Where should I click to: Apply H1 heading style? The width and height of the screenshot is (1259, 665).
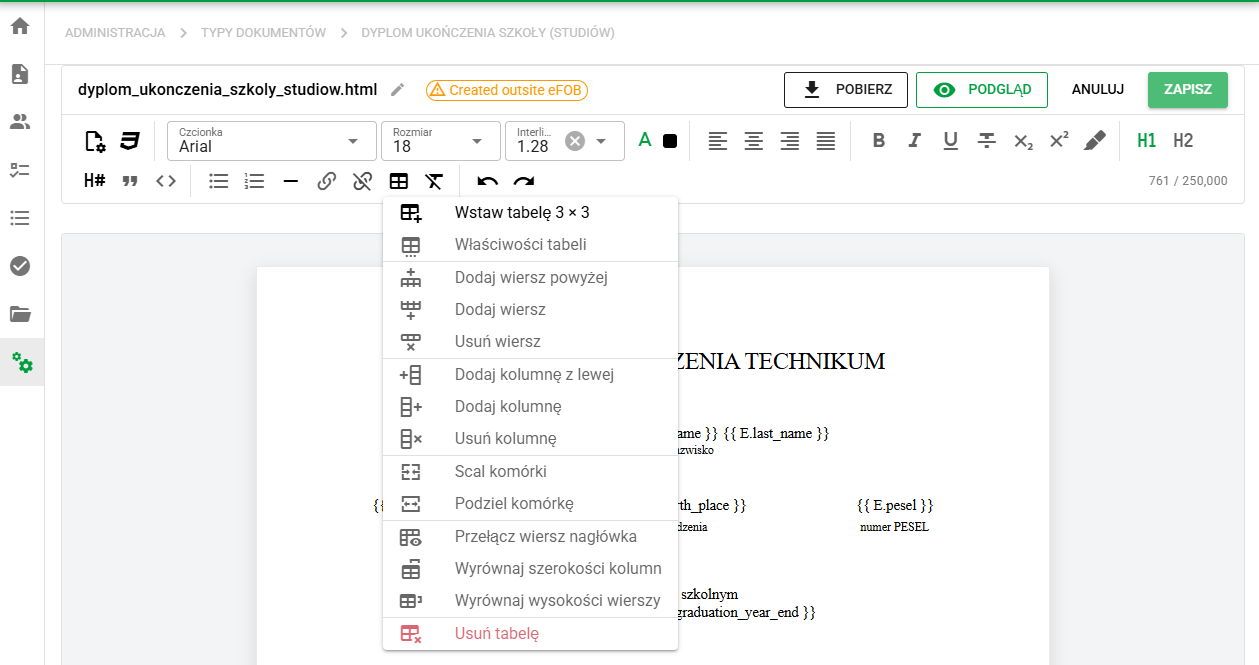[x=1147, y=141]
